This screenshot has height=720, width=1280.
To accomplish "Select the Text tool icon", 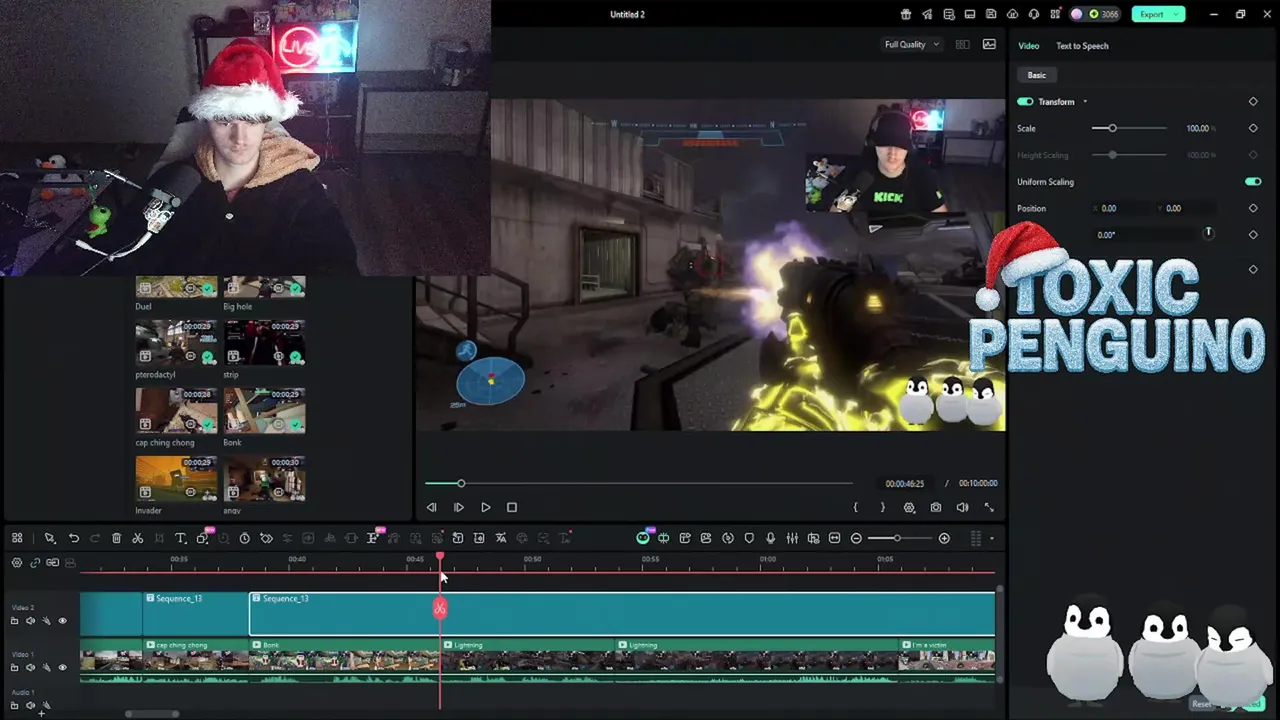I will coord(181,538).
